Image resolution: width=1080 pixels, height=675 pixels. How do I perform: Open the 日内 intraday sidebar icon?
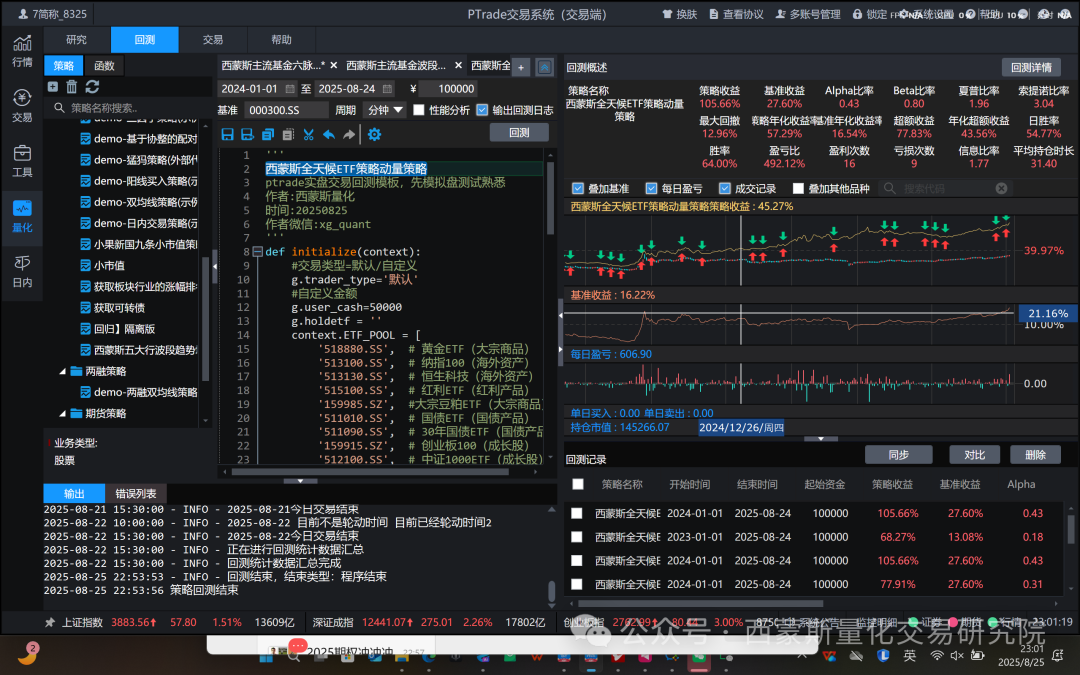coord(22,271)
